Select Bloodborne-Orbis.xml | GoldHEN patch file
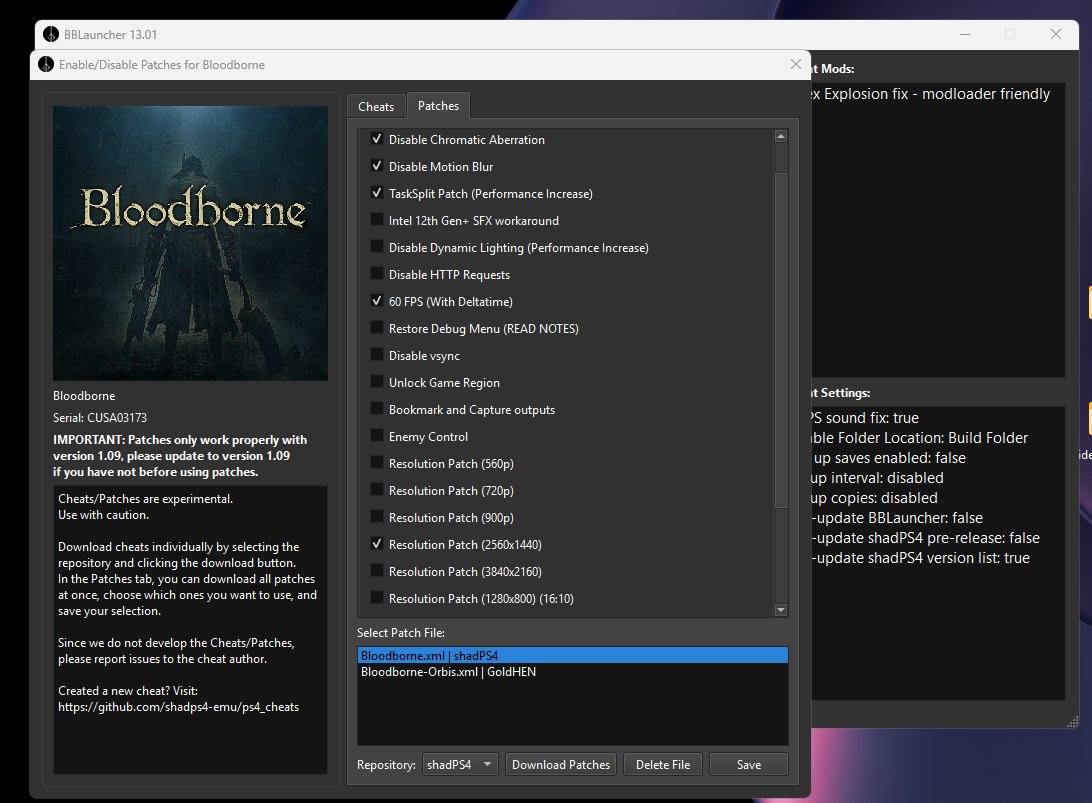Screen dimensions: 1092x803 (x=572, y=671)
